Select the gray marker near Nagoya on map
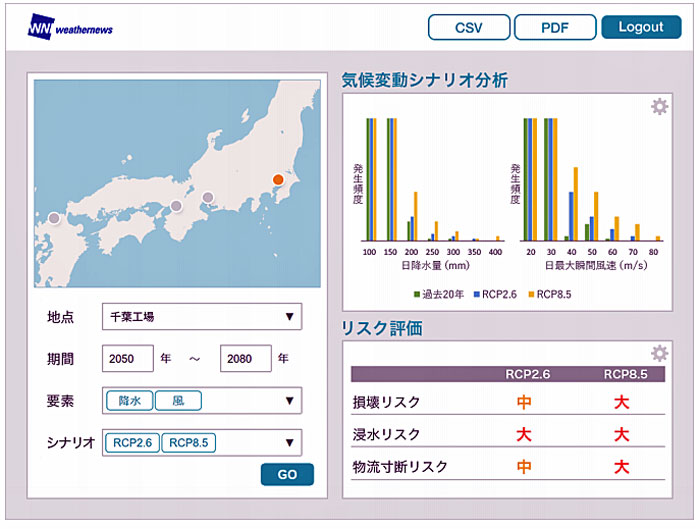 208,197
